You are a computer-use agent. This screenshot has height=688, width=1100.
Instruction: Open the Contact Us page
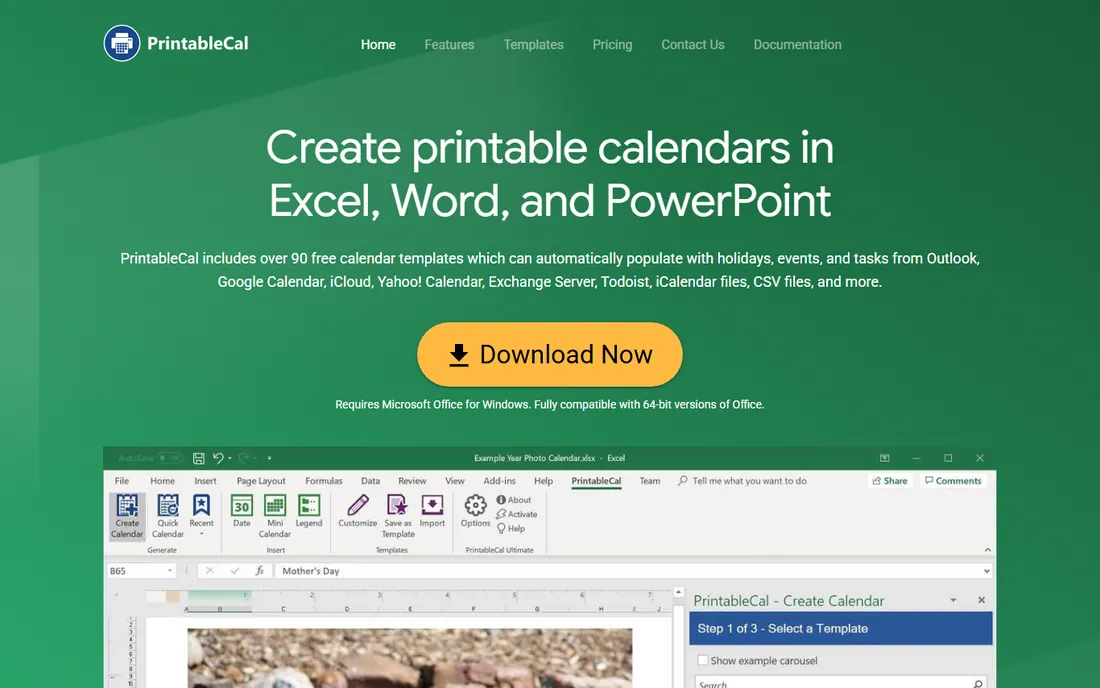(x=692, y=45)
